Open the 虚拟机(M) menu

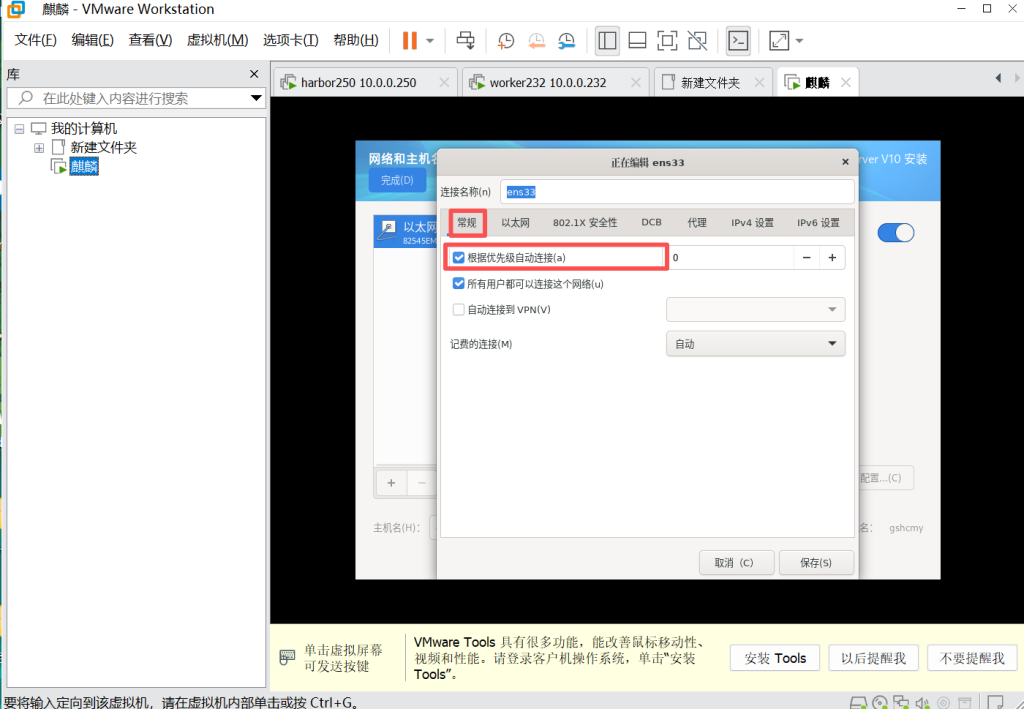point(217,41)
